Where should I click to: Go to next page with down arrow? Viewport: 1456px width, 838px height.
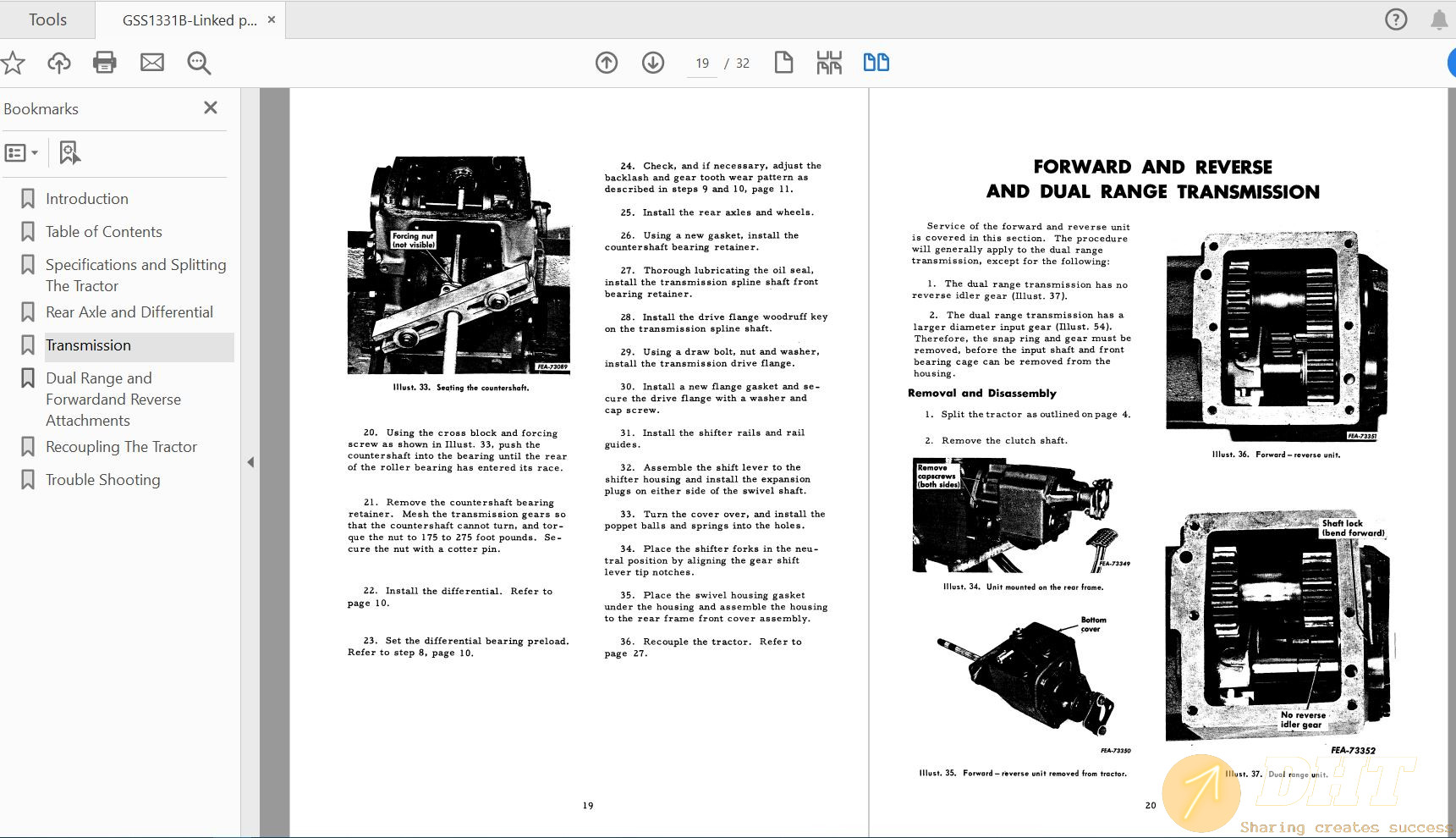[653, 63]
